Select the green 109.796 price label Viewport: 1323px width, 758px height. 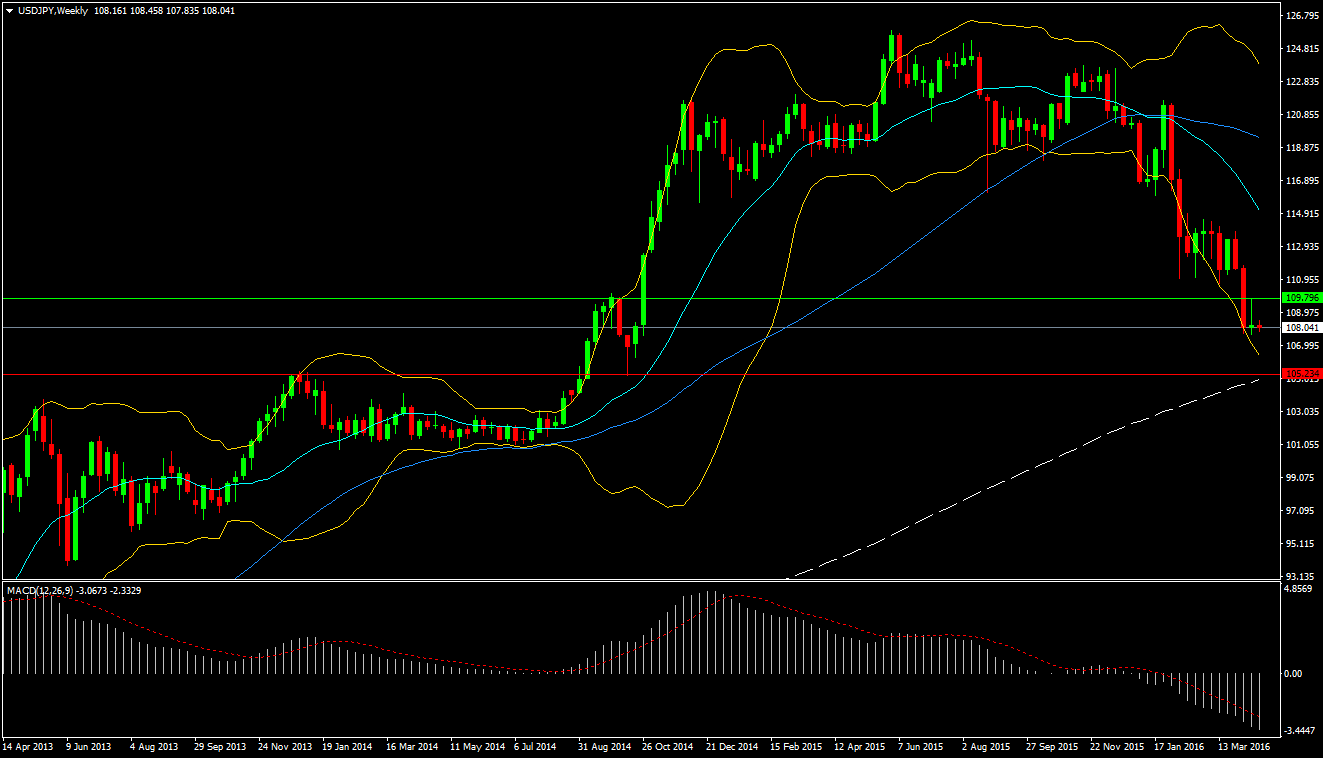tap(1301, 298)
